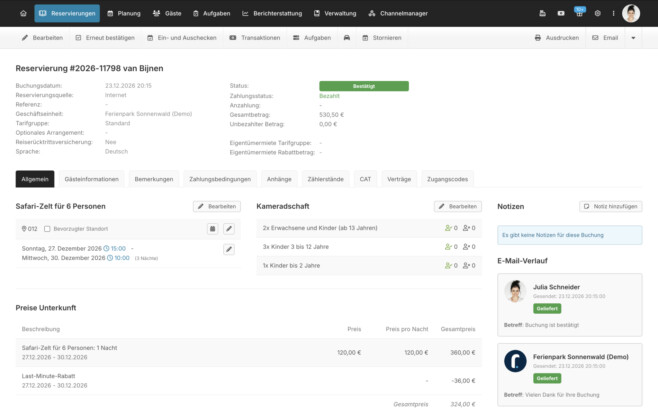
Task: Click green person icon in the Erwachsene row
Action: [448, 228]
